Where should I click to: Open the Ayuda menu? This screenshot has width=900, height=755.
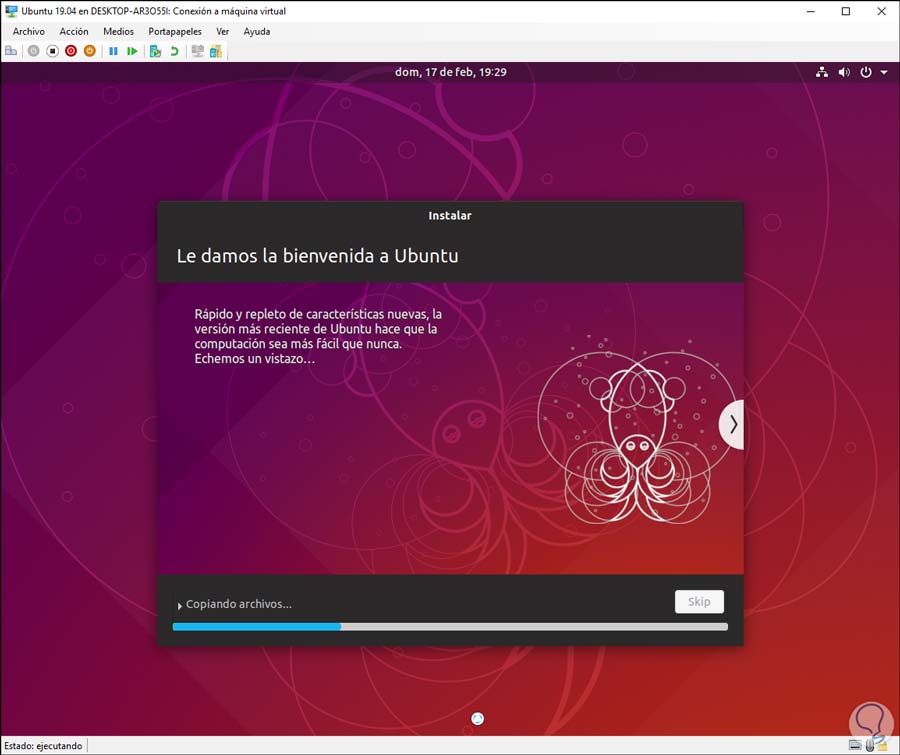[257, 32]
